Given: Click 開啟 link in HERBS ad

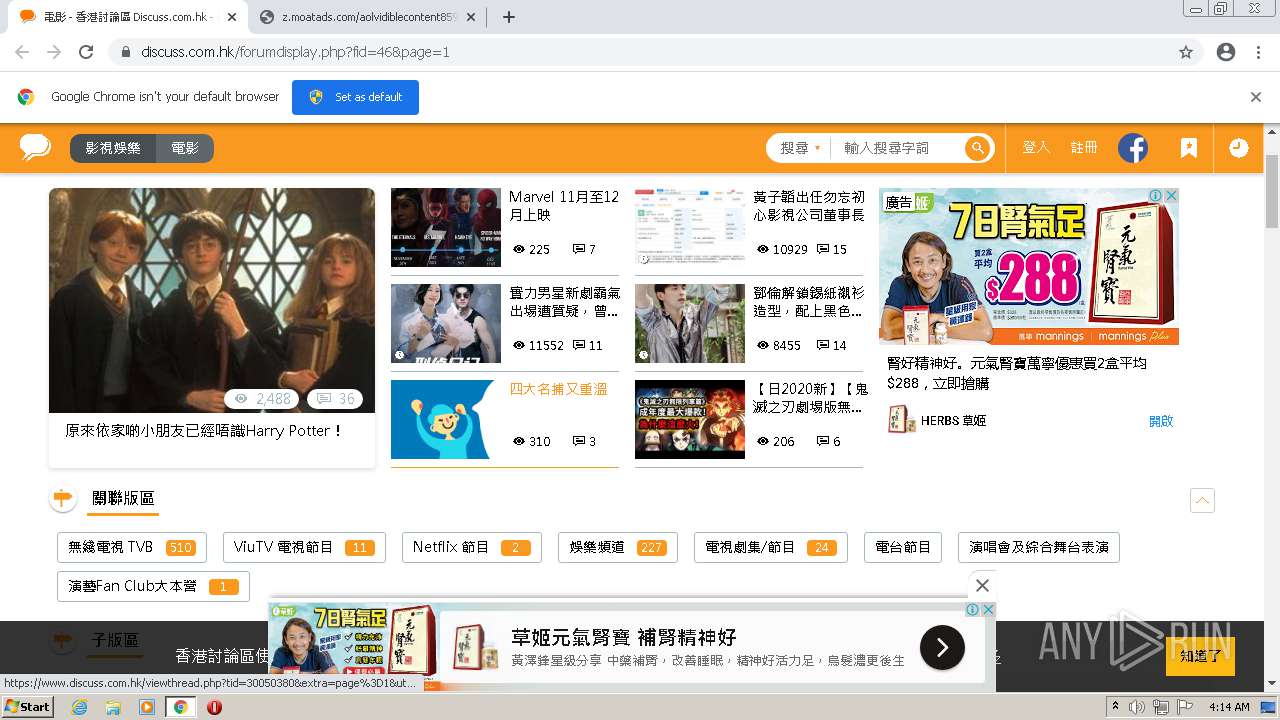Looking at the screenshot, I should tap(1161, 420).
